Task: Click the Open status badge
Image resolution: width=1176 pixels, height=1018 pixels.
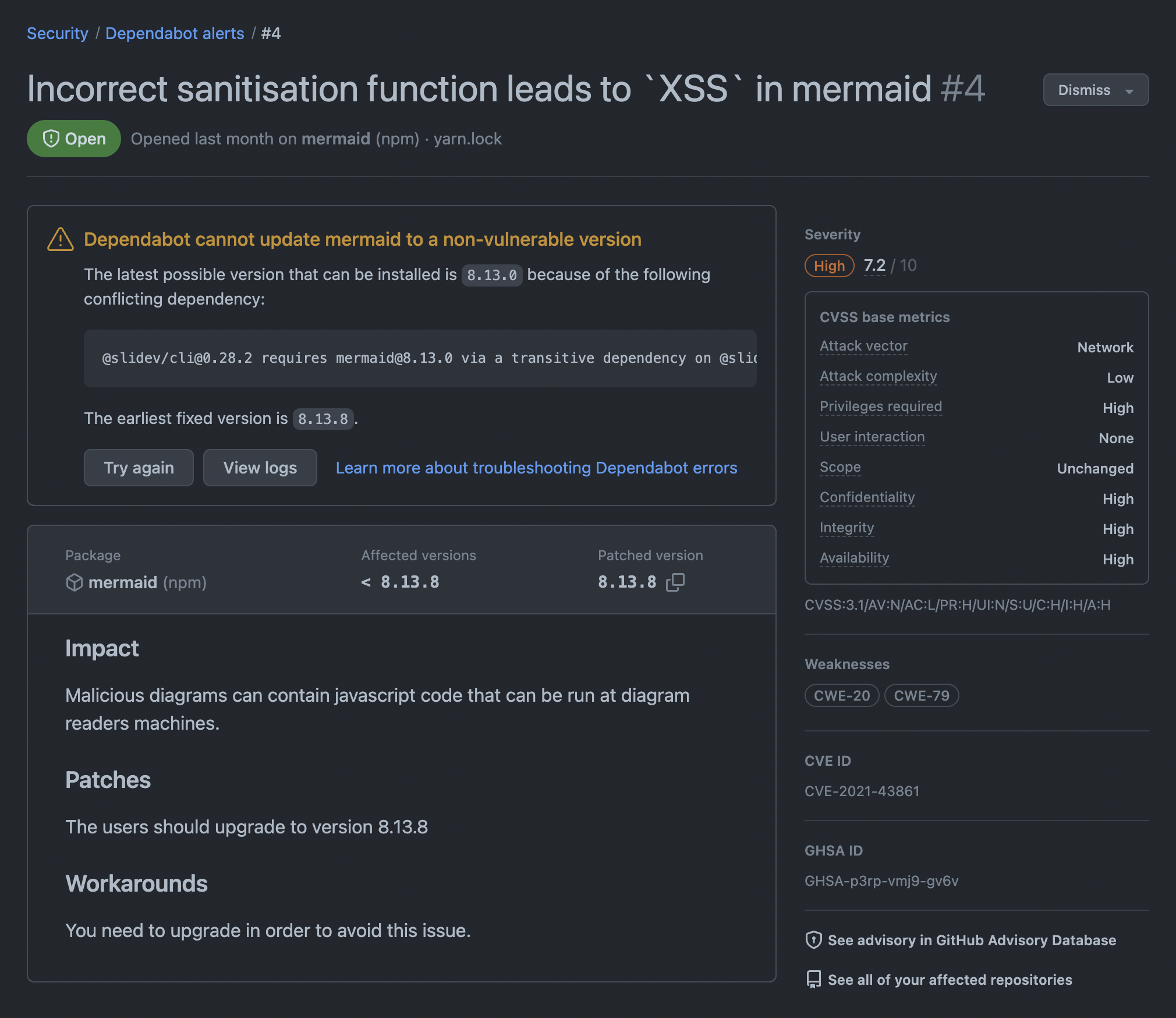Action: 74,139
